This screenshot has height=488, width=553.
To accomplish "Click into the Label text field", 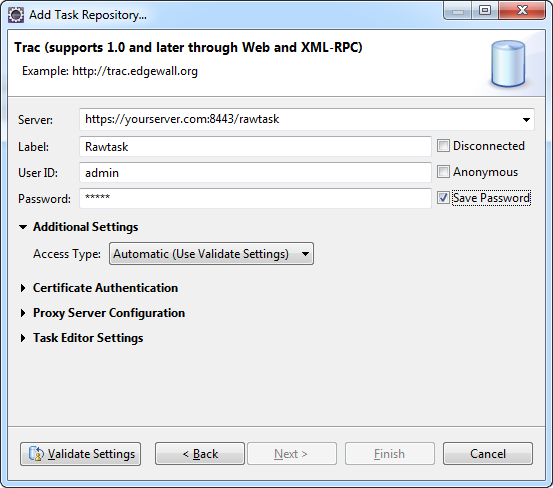I will coord(255,147).
